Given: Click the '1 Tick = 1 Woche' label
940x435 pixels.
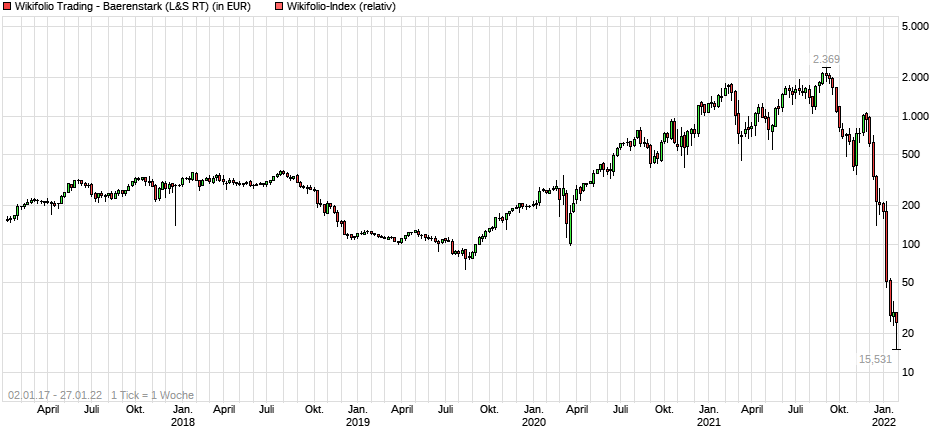Looking at the screenshot, I should click(x=152, y=395).
